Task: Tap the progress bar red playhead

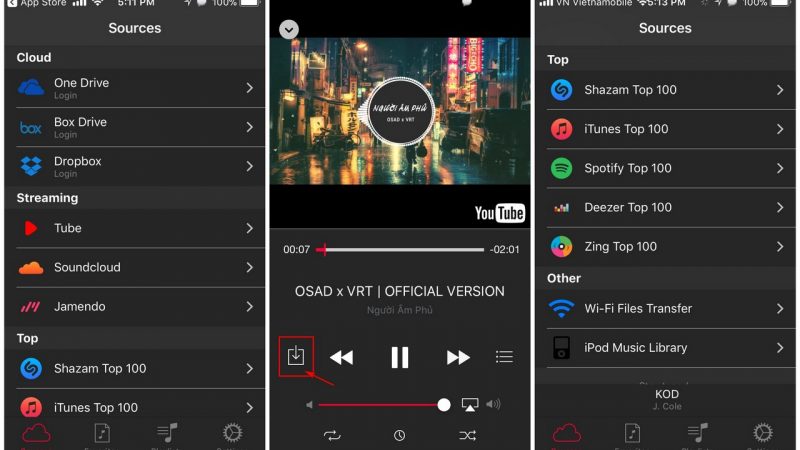Action: click(x=323, y=249)
